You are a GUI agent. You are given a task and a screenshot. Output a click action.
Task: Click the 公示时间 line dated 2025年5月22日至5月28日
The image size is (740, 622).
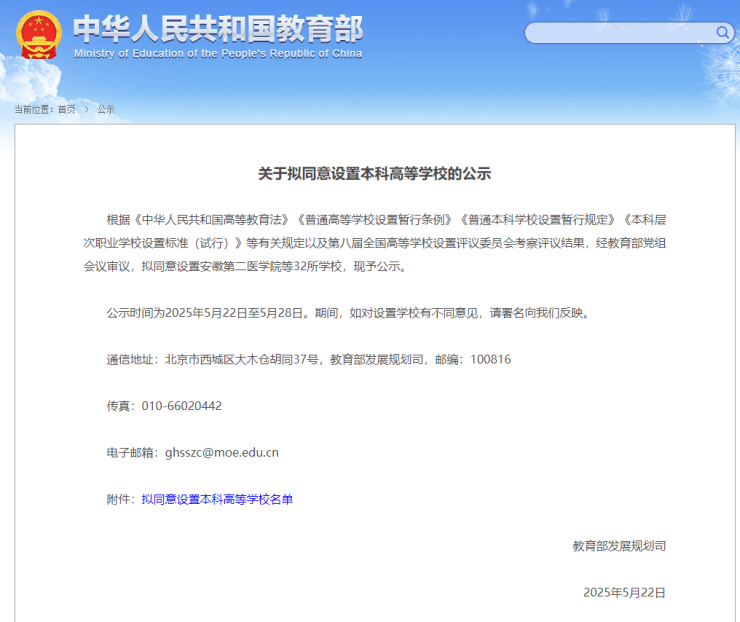(x=348, y=313)
